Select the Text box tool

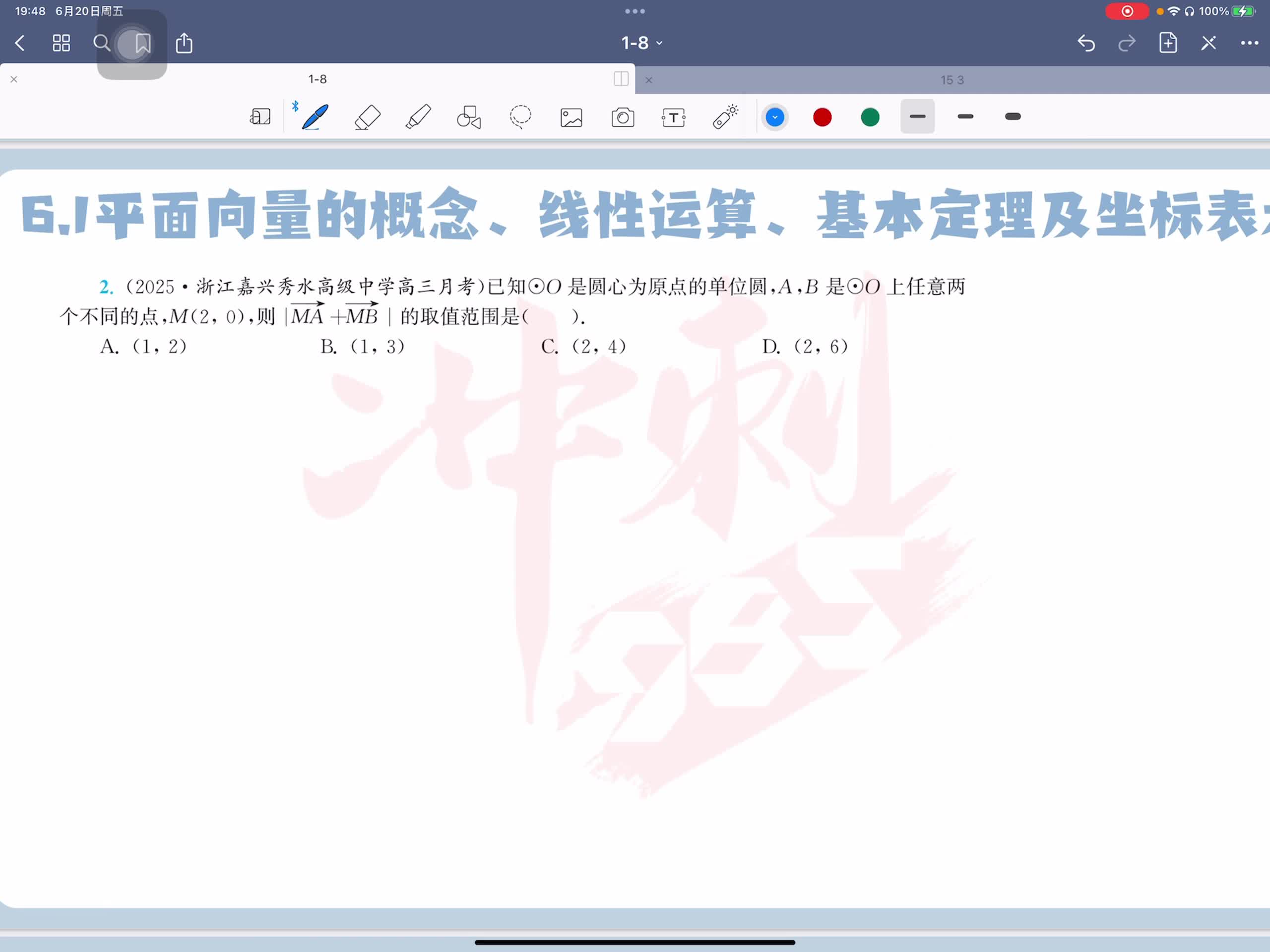(674, 118)
